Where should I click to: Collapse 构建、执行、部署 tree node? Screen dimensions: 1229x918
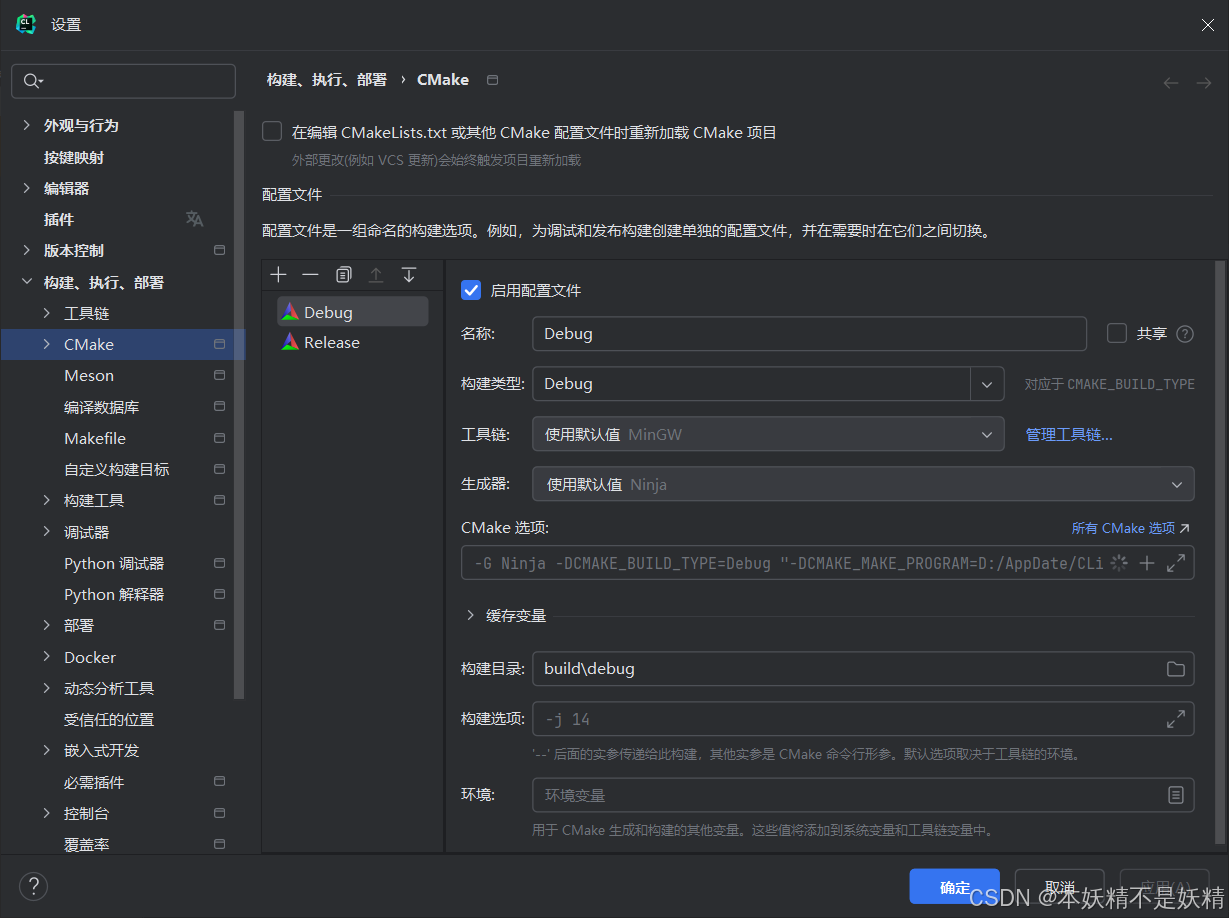click(26, 282)
